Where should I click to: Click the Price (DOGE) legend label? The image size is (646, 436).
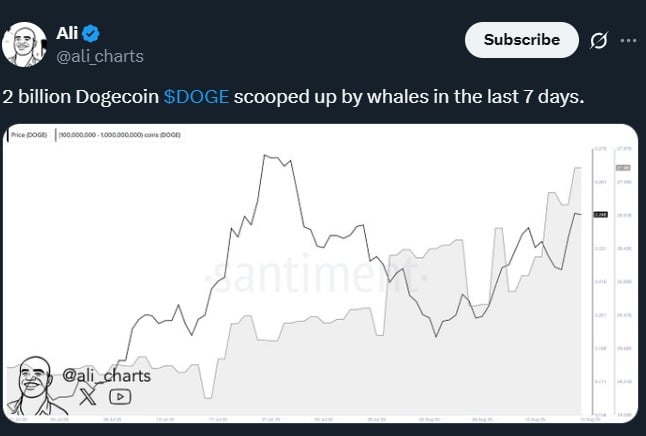coord(31,133)
